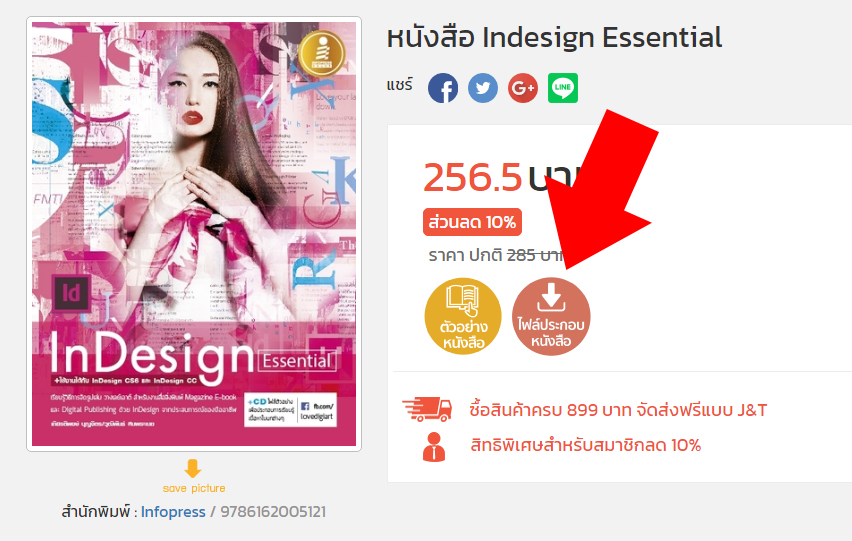Click the orange save picture arrow
The width and height of the screenshot is (852, 541).
tap(193, 468)
